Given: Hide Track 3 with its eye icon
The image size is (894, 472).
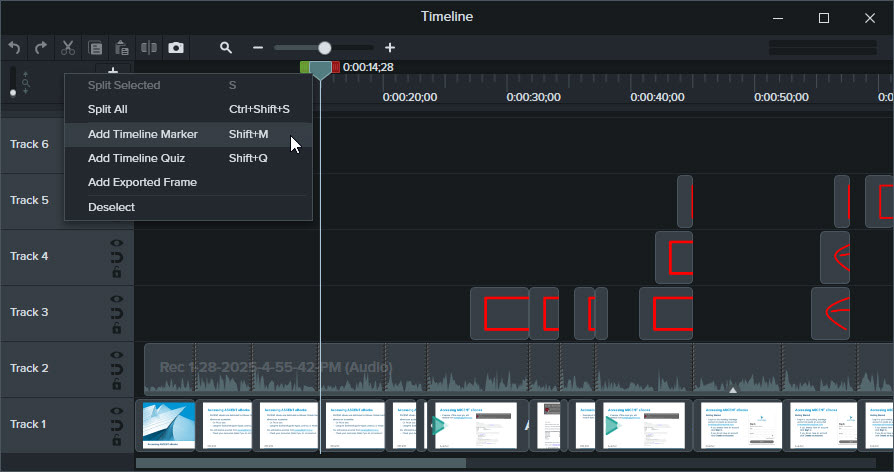Looking at the screenshot, I should coord(116,299).
